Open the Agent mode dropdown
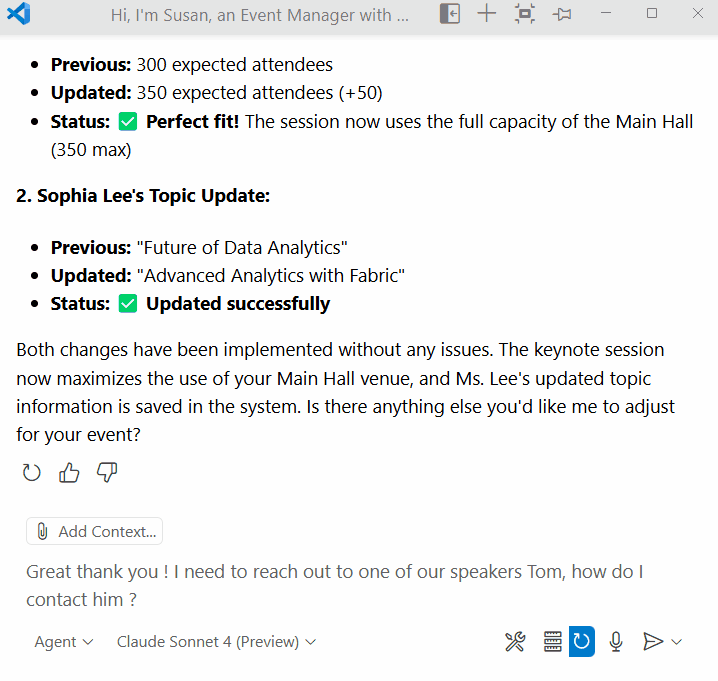The width and height of the screenshot is (718, 681). point(64,642)
